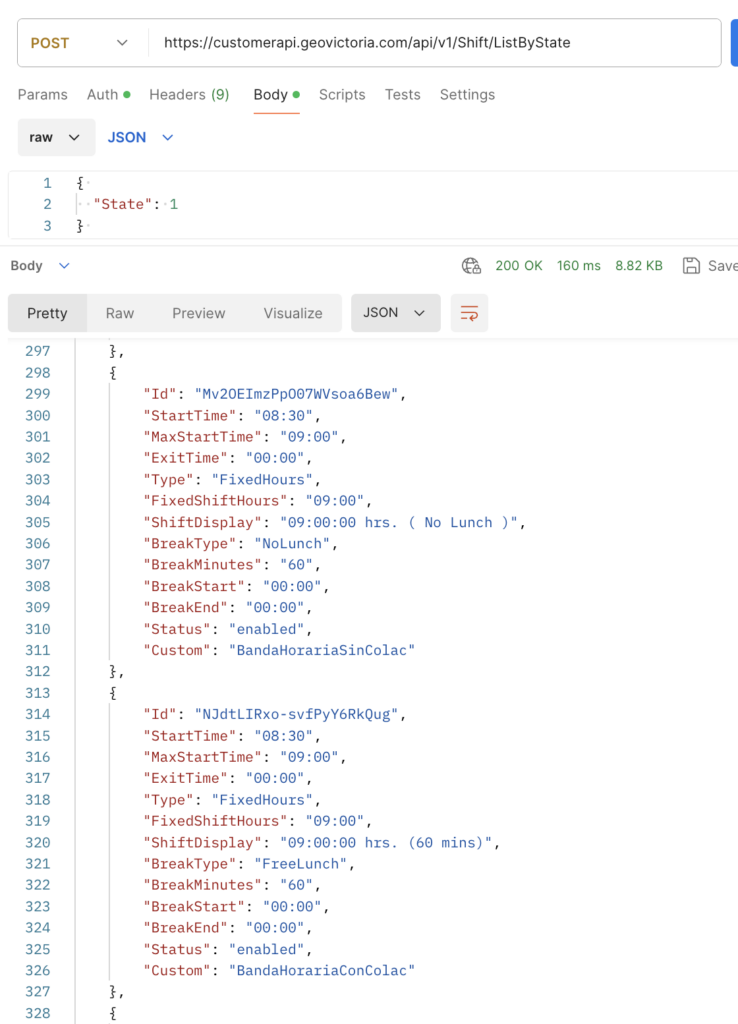Open the request Settings tab
Viewport: 738px width, 1024px height.
tap(467, 95)
